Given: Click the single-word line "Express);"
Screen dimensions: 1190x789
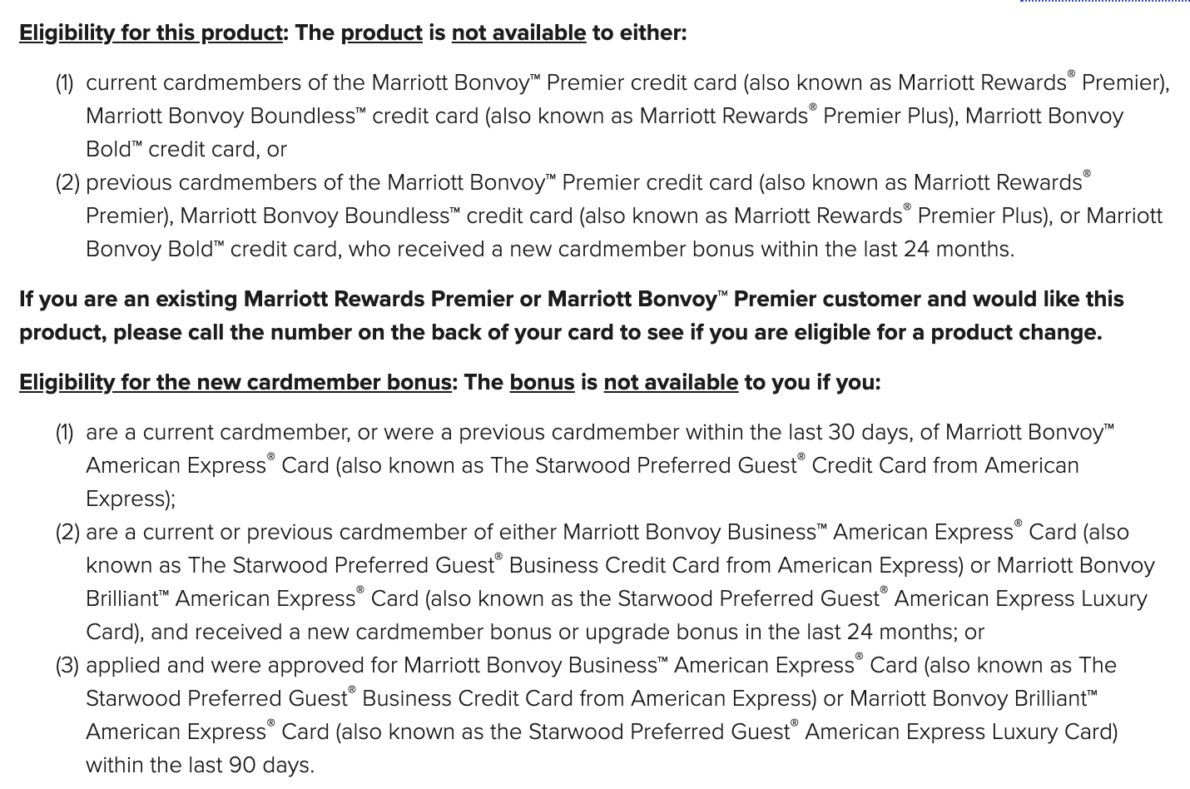Looking at the screenshot, I should [x=131, y=498].
